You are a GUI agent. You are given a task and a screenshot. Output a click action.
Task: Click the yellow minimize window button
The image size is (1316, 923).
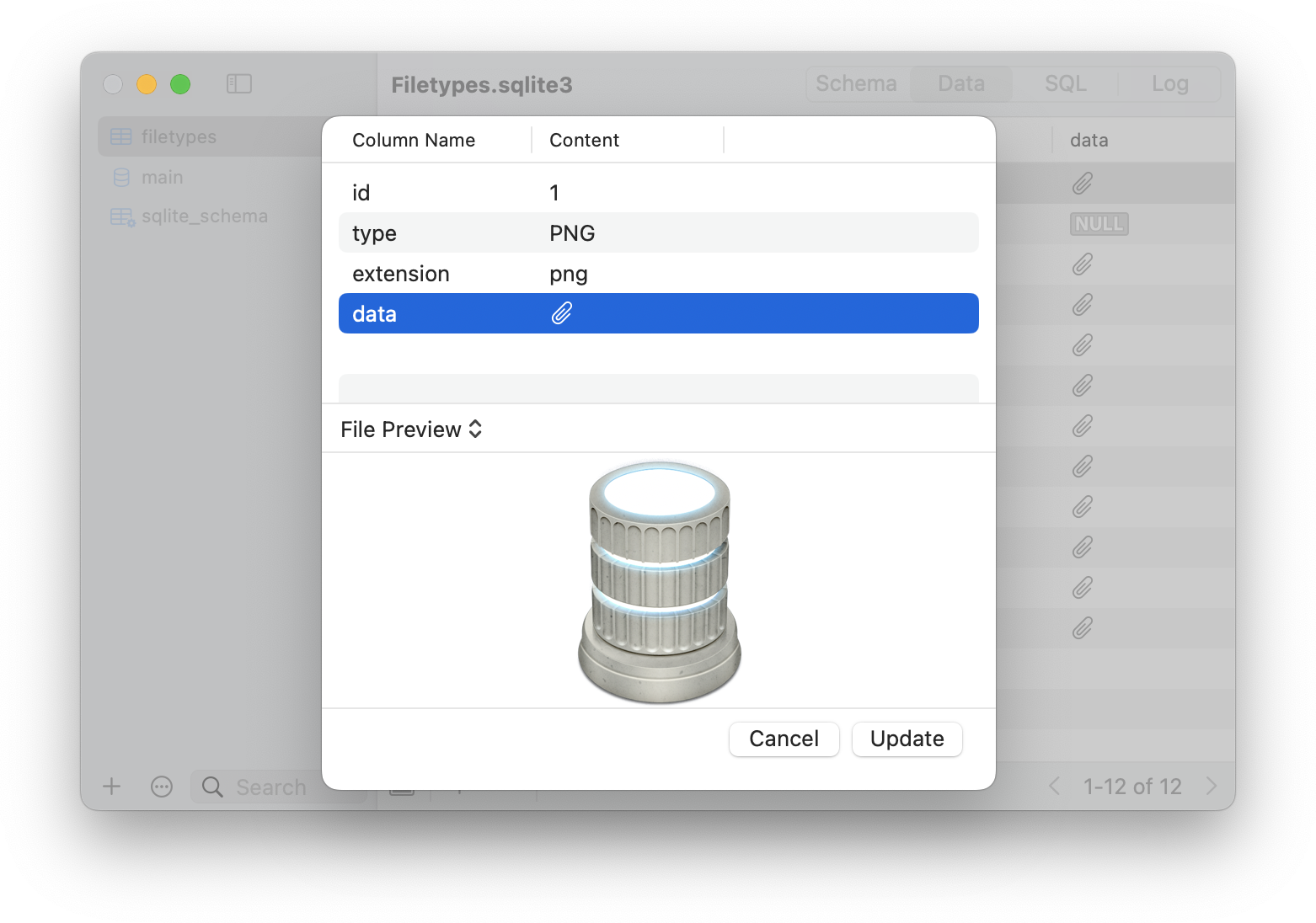tap(147, 84)
